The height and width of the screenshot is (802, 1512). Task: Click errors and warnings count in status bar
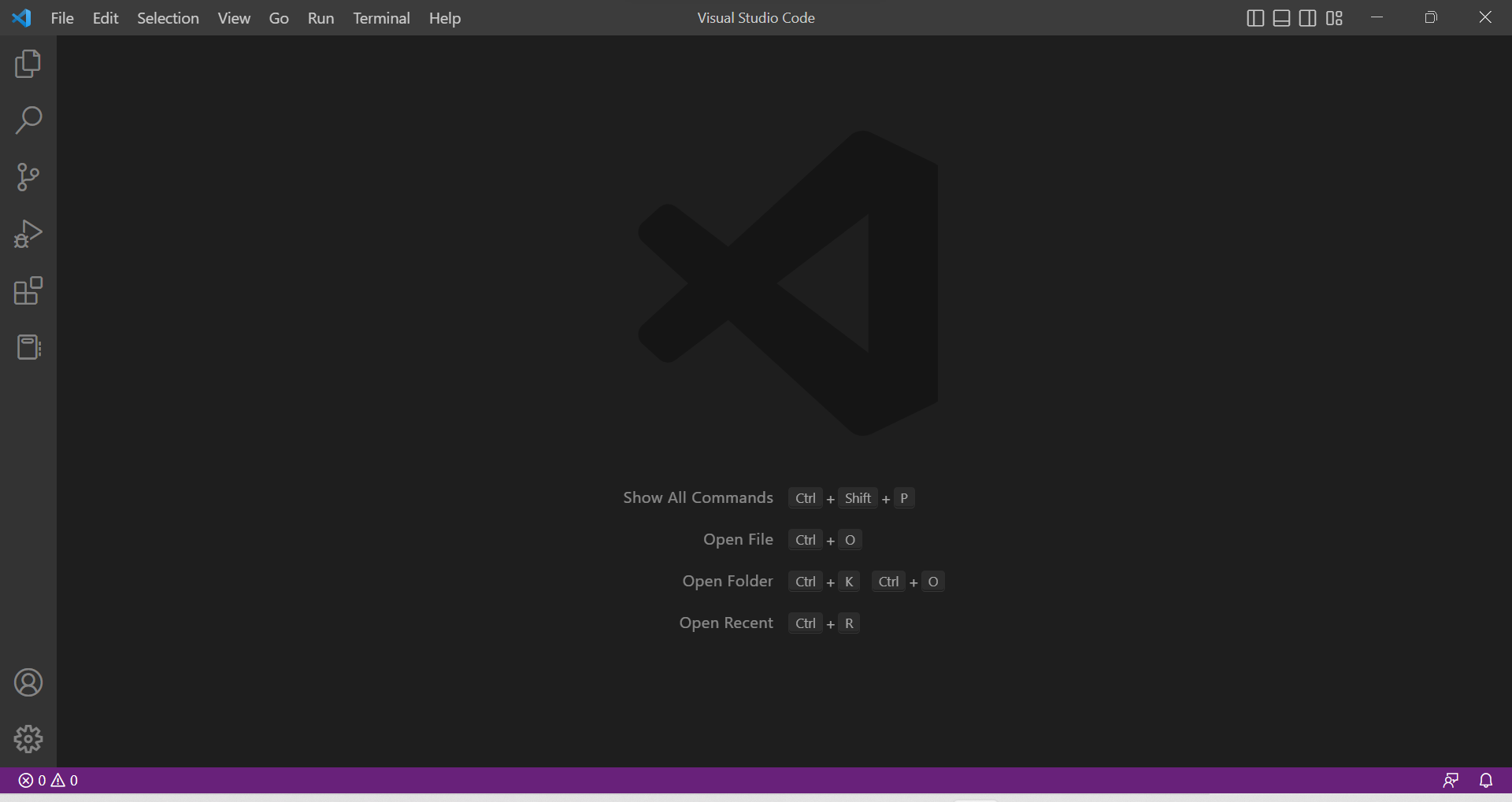pos(48,780)
